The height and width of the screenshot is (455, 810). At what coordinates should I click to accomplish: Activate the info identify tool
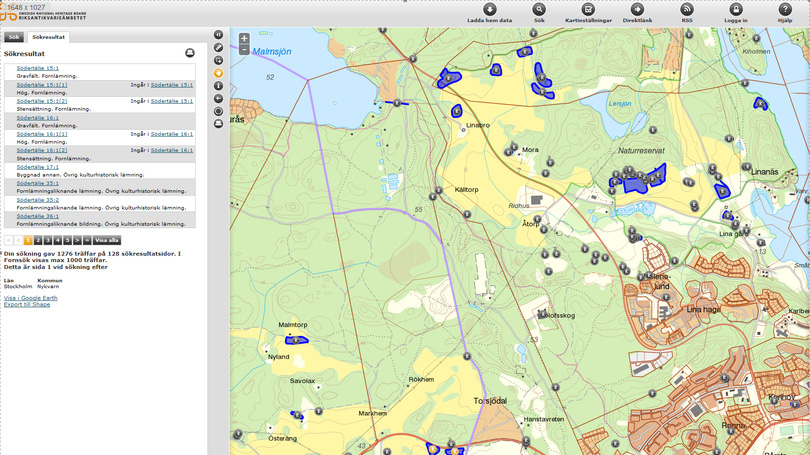219,86
